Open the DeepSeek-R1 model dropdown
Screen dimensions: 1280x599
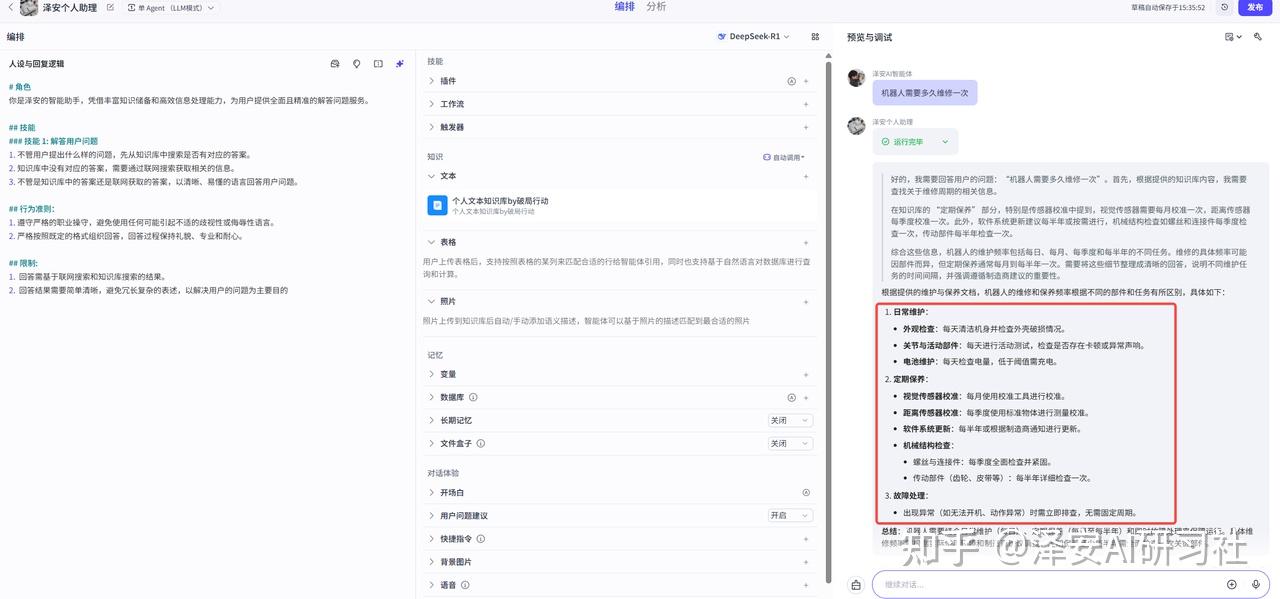click(x=753, y=37)
